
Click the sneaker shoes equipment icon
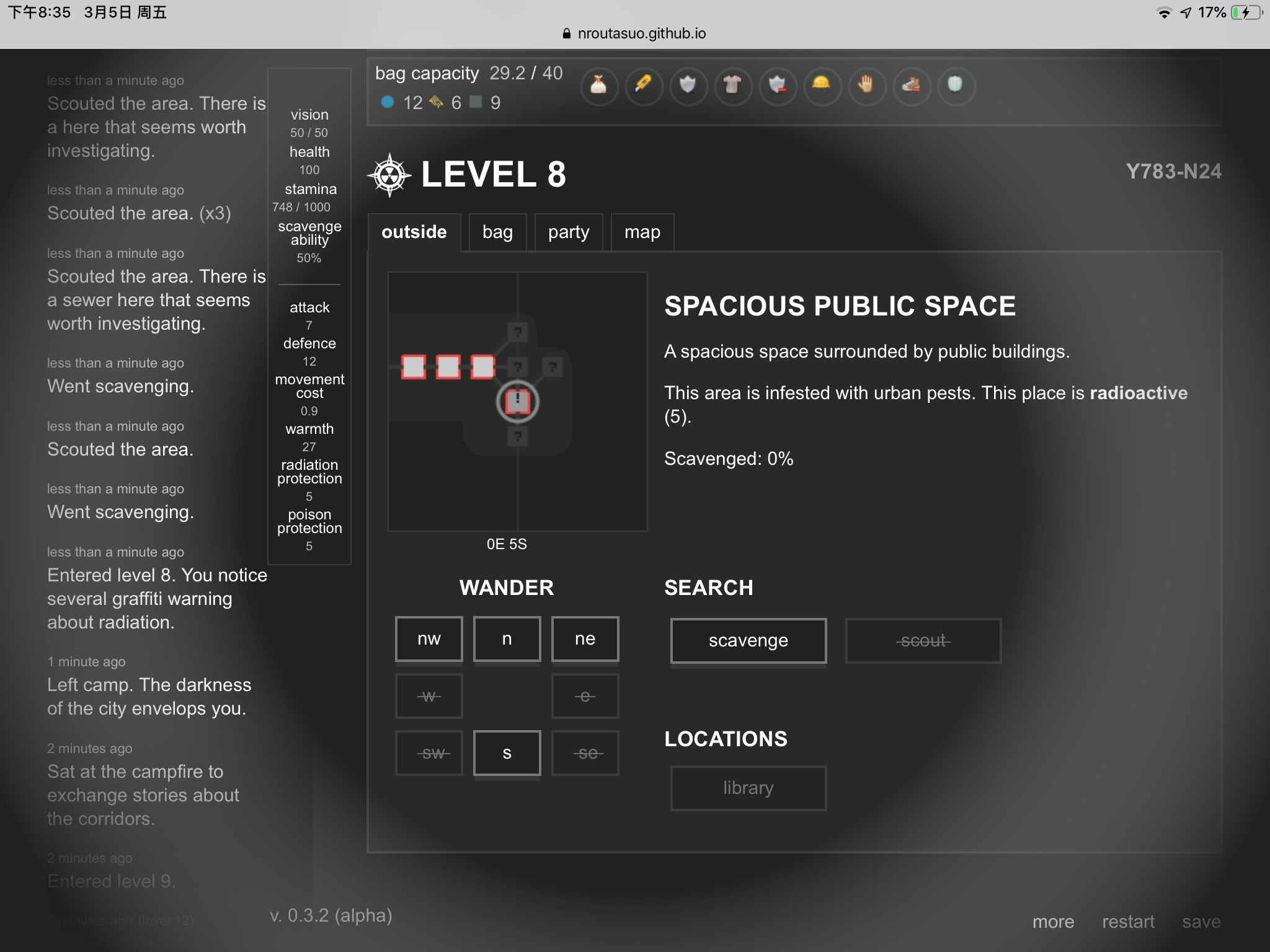click(x=912, y=86)
